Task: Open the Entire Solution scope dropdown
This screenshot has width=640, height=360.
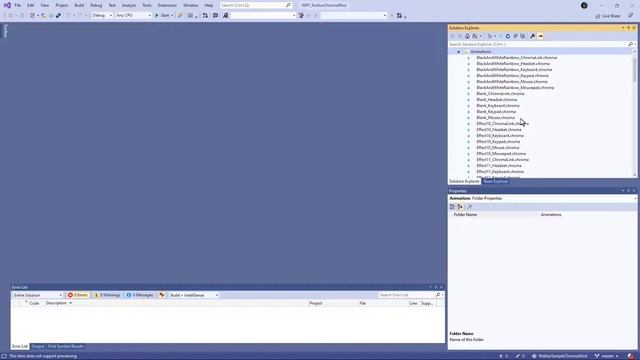Action: pyautogui.click(x=37, y=295)
